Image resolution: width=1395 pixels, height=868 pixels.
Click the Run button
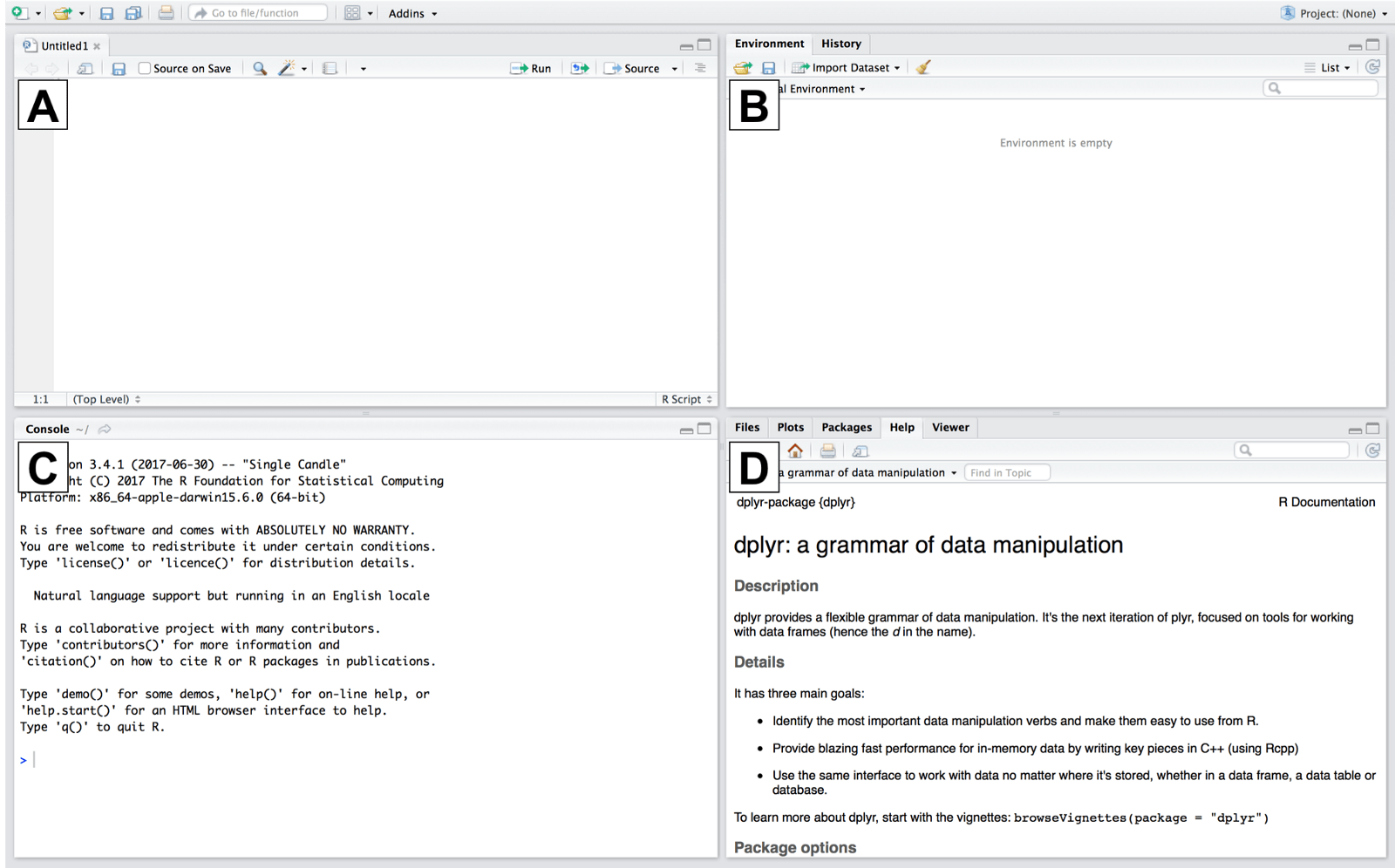(x=531, y=68)
